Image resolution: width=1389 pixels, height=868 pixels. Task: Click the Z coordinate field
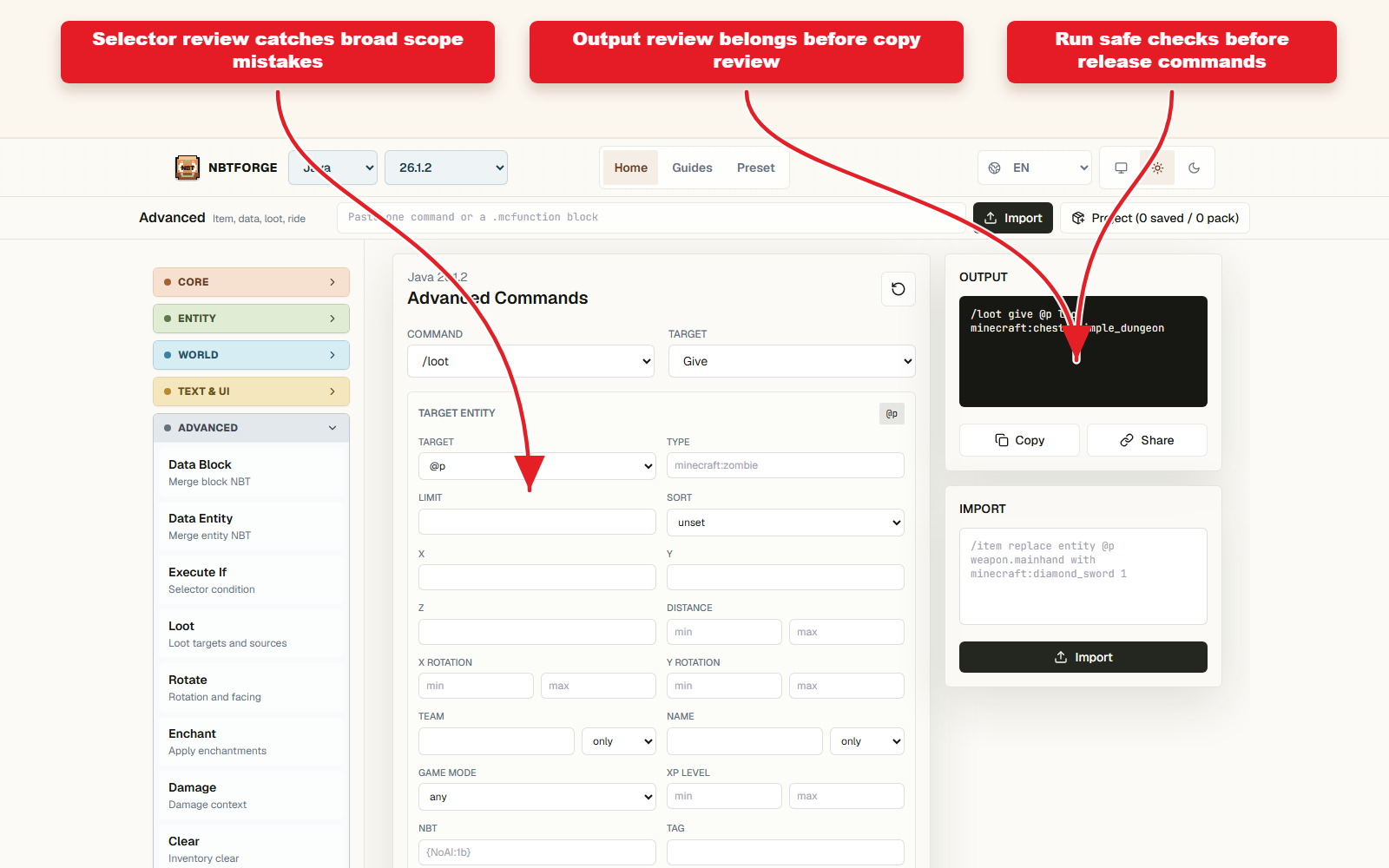(x=537, y=632)
